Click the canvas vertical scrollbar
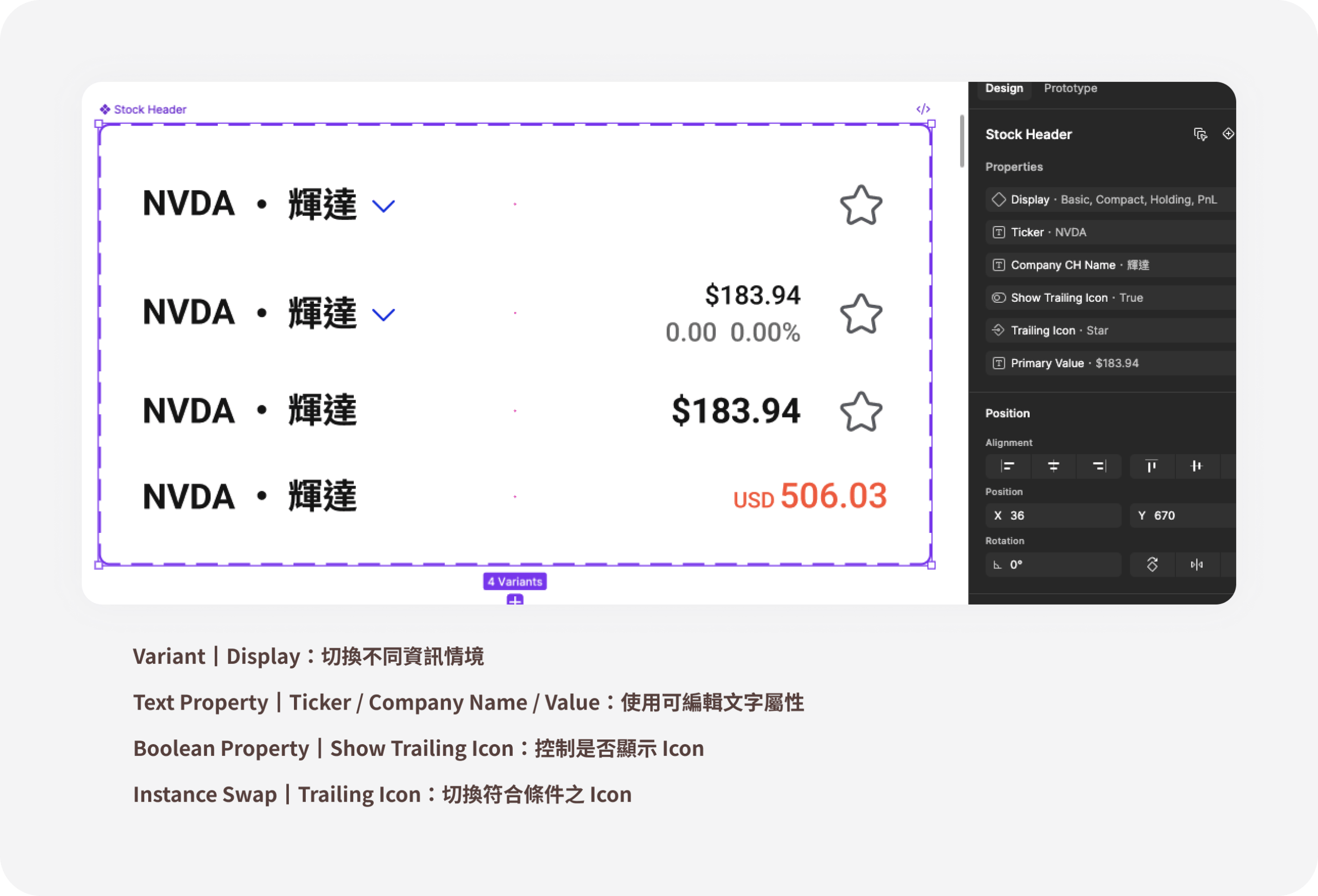Screen dimensions: 1318x896 click(x=962, y=141)
